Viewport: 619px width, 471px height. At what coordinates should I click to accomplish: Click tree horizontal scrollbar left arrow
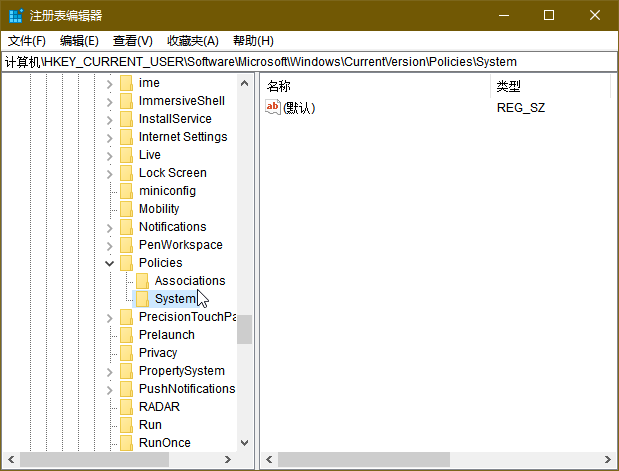(x=11, y=460)
